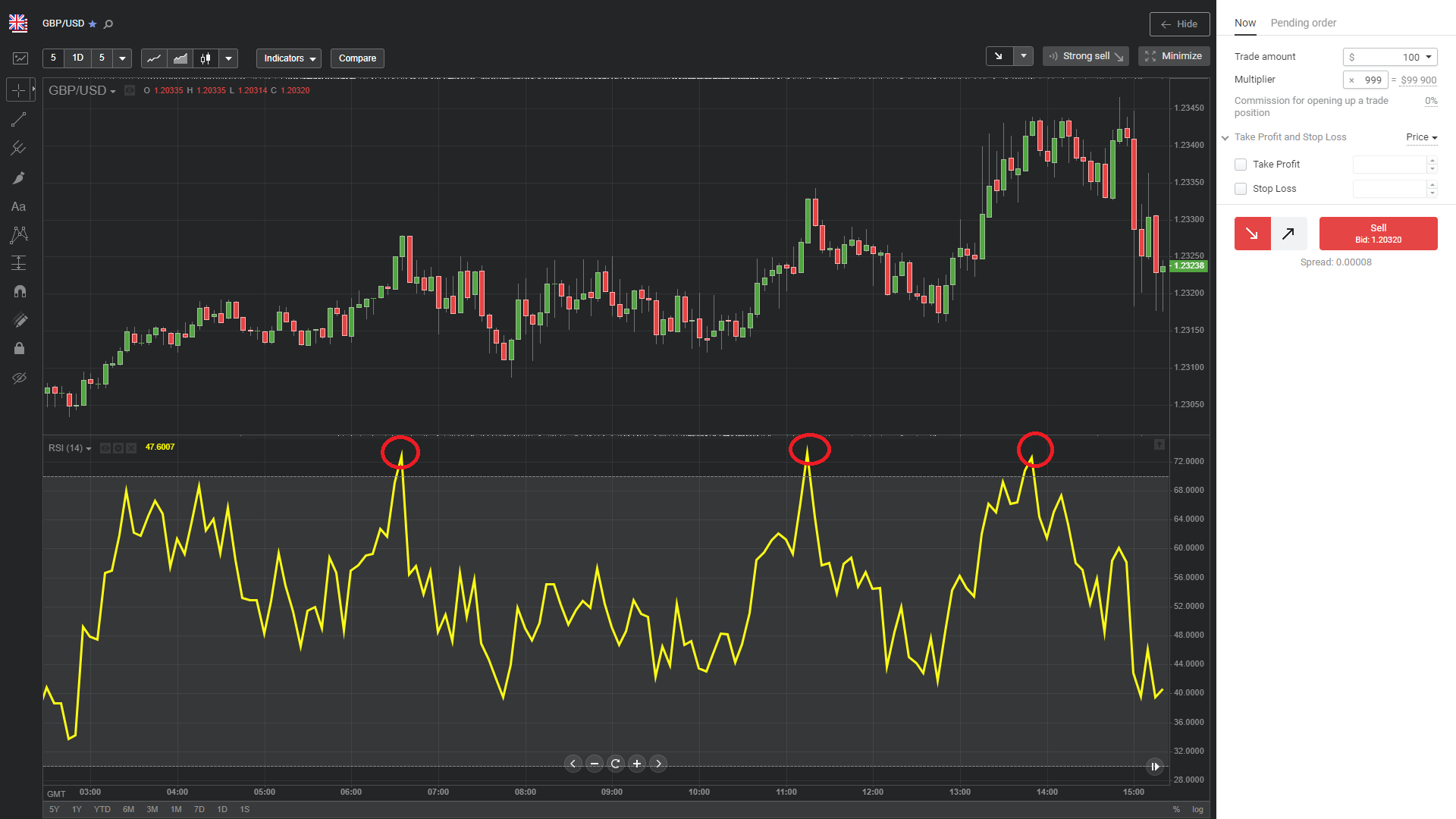Open the Indicators dropdown
Screen dimensions: 1456x819
(x=289, y=58)
